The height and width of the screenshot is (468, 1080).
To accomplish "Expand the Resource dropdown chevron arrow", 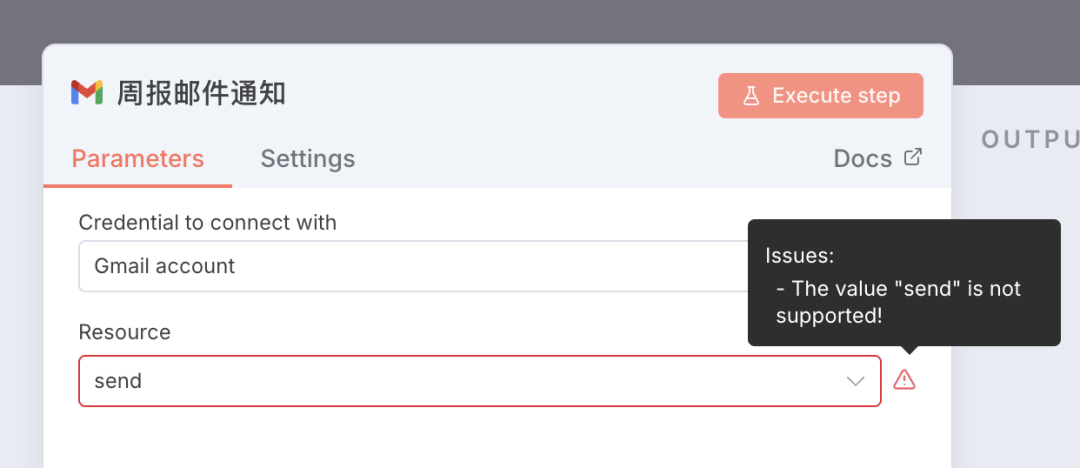I will [855, 381].
